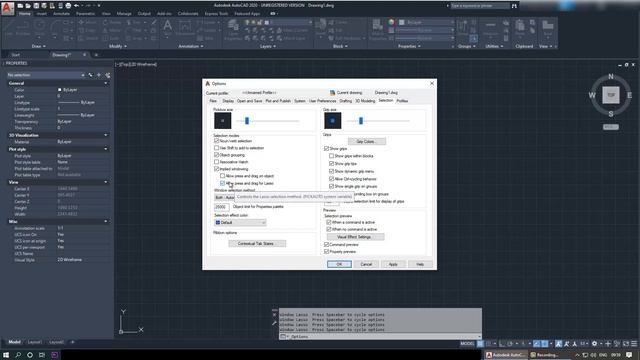
Task: Click the search binoculars icon beside search box
Action: click(x=514, y=6)
